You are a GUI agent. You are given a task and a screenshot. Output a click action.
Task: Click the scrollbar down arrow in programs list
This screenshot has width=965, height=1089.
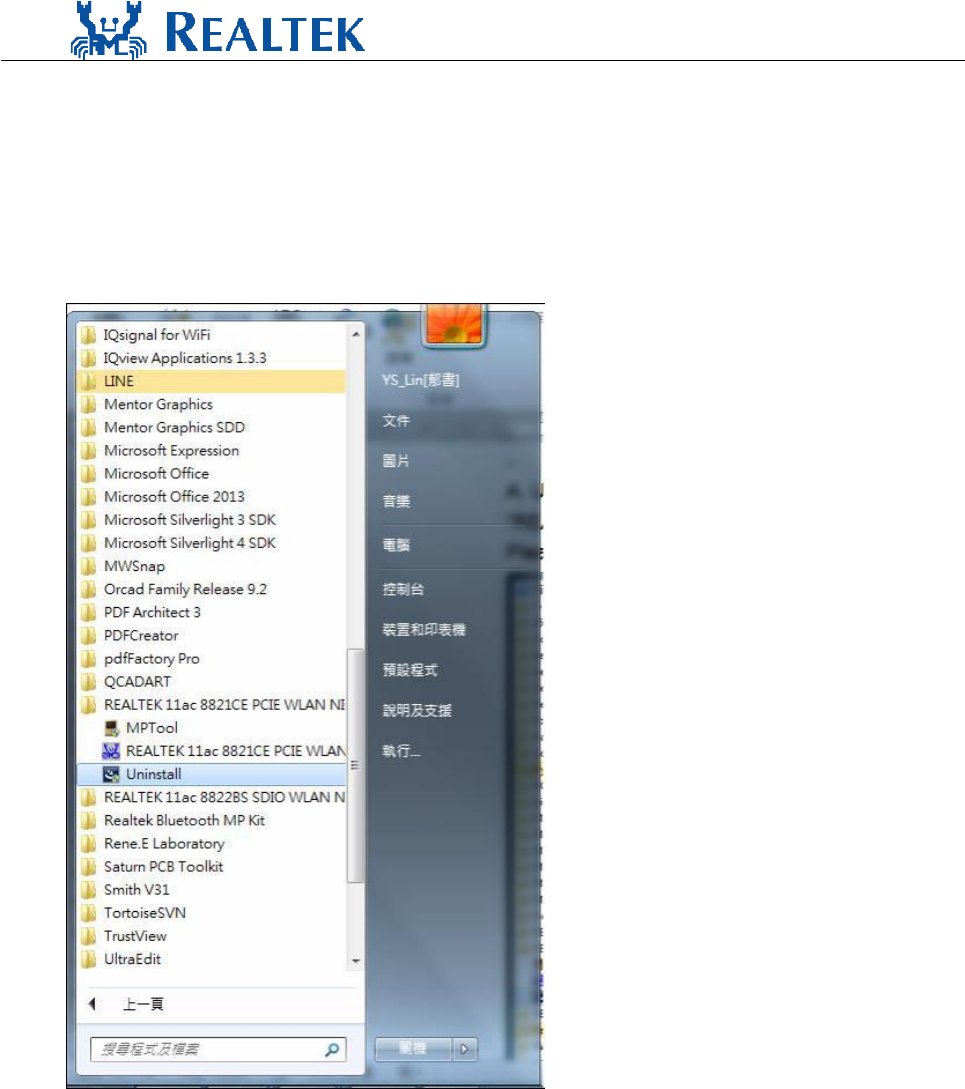coord(356,961)
